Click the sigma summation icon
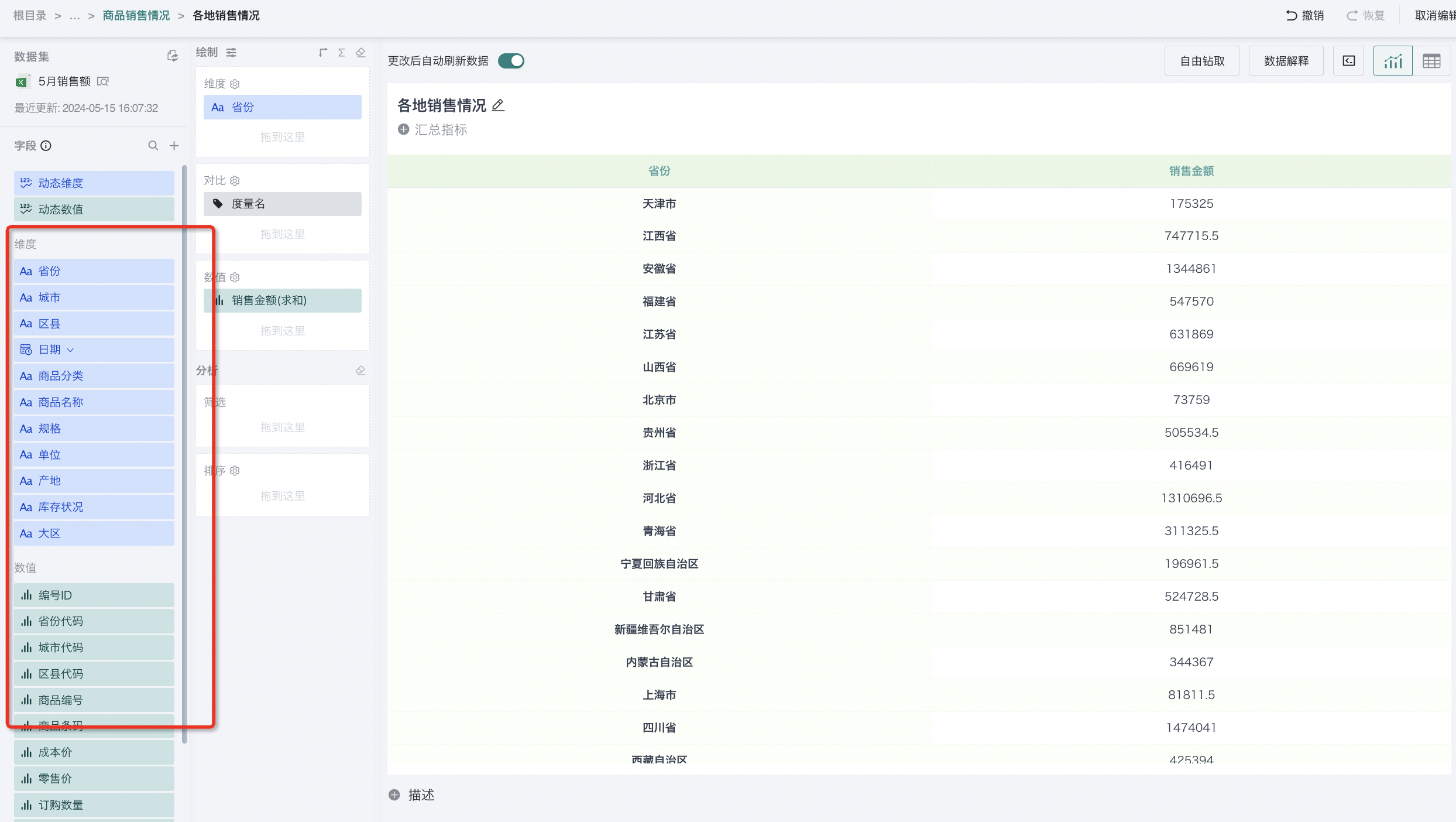Viewport: 1456px width, 822px height. [342, 53]
